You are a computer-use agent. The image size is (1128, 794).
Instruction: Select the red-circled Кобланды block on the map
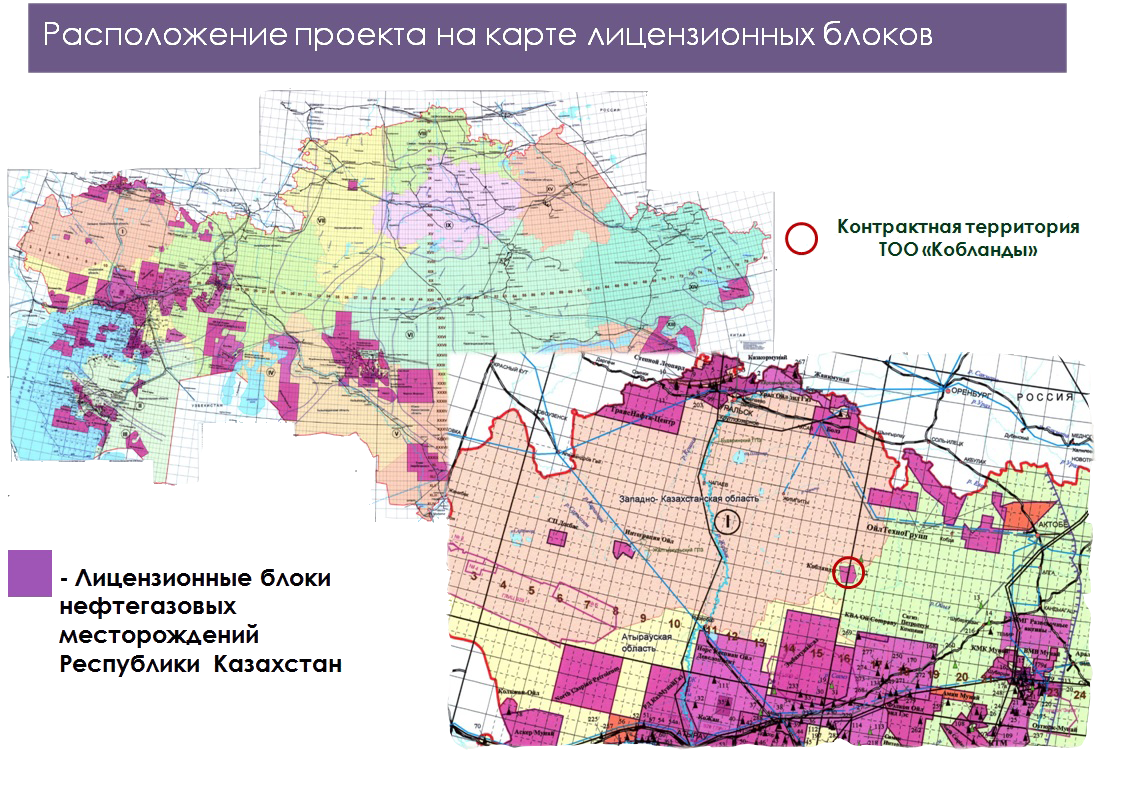coord(848,571)
